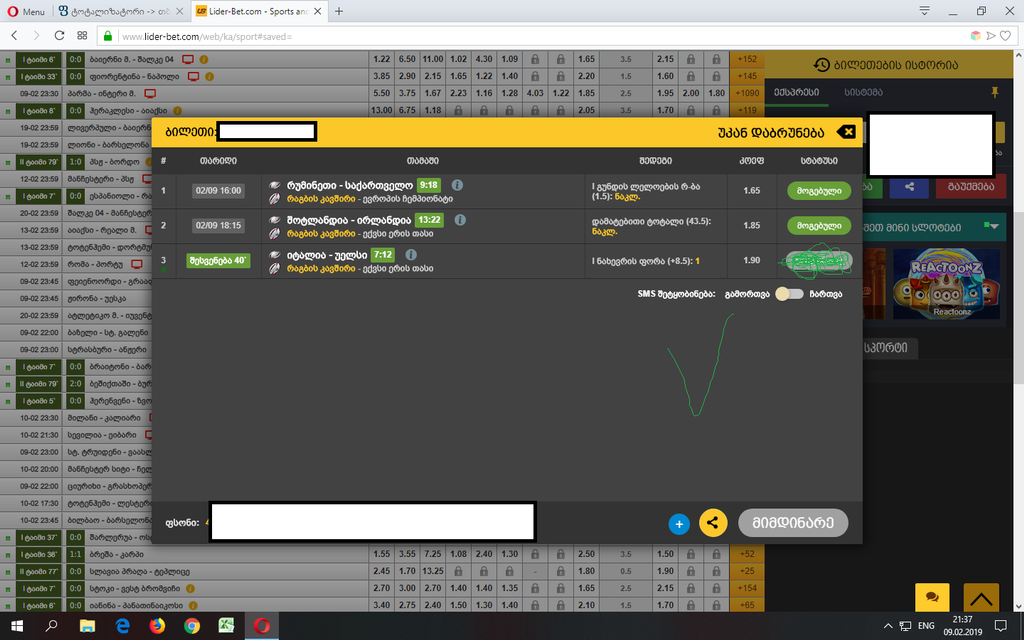Open the tab menu icon at the top right
The width and height of the screenshot is (1024, 640).
click(x=924, y=11)
